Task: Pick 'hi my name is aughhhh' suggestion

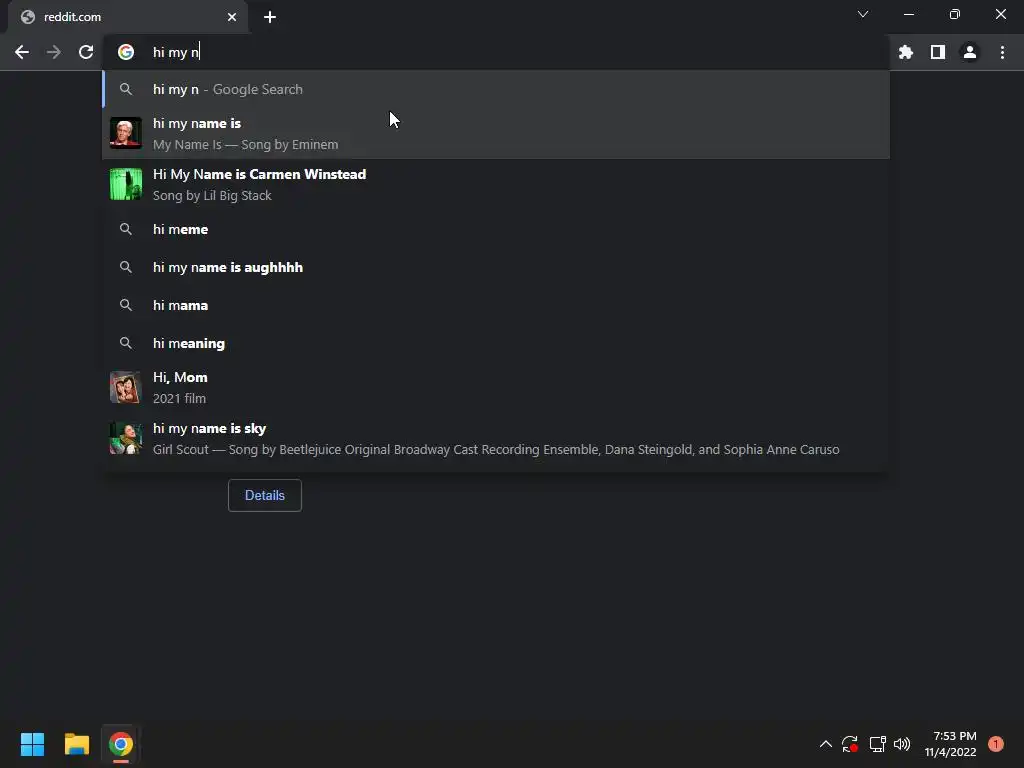Action: pos(496,267)
